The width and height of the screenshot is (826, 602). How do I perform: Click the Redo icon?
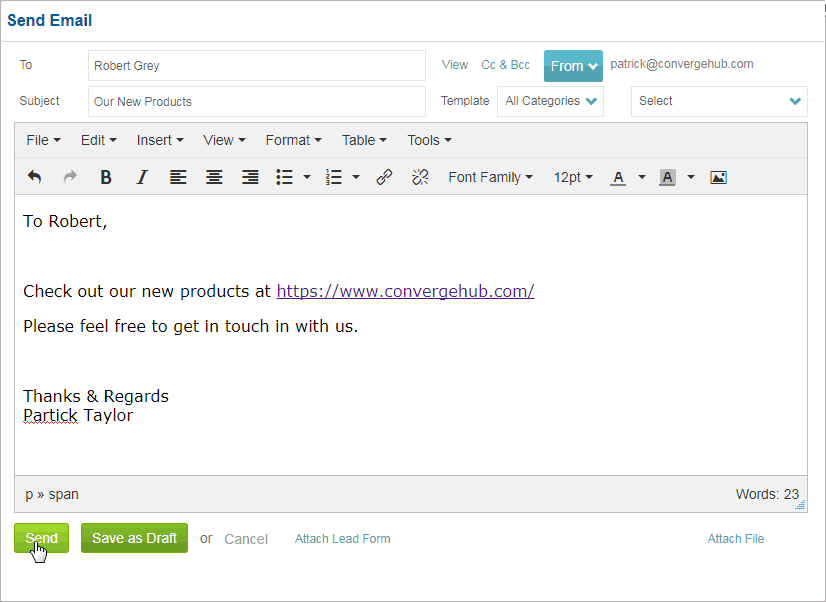pos(68,177)
